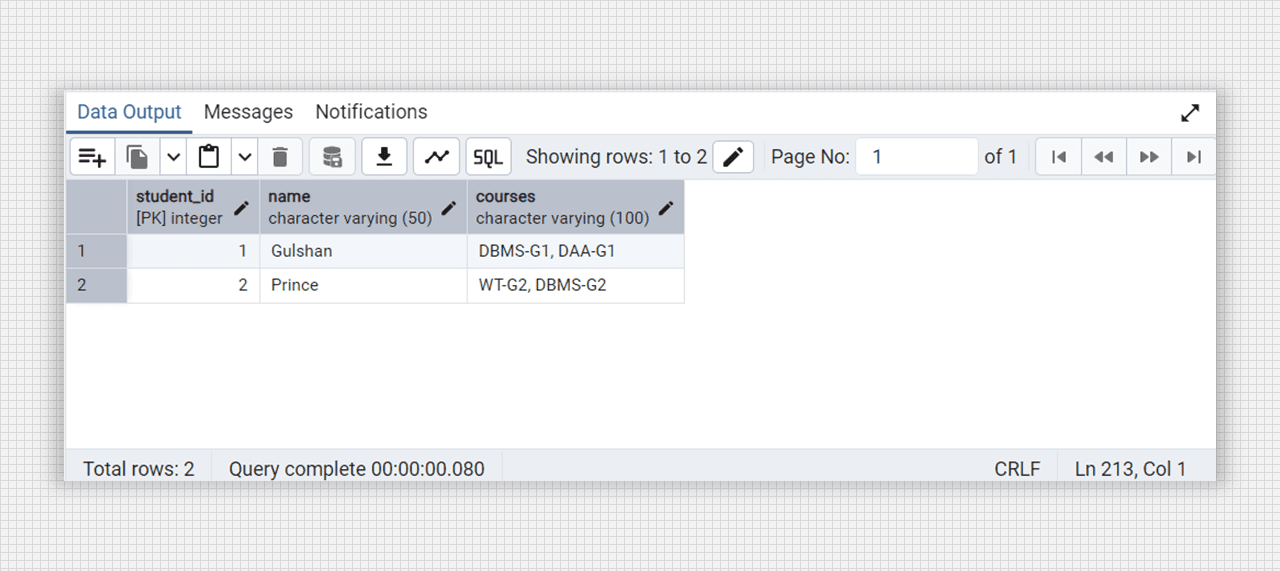Click the Page No input field
The height and width of the screenshot is (571, 1280).
(x=917, y=157)
